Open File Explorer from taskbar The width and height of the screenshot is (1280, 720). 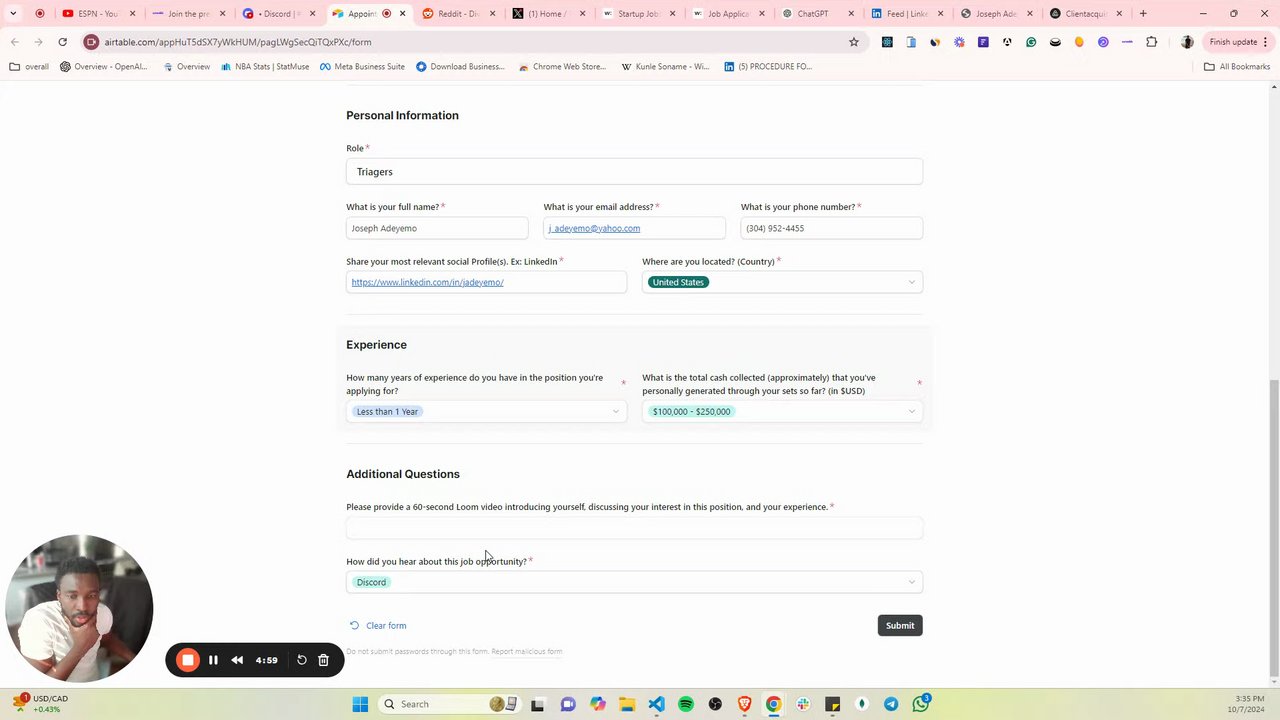[x=627, y=704]
